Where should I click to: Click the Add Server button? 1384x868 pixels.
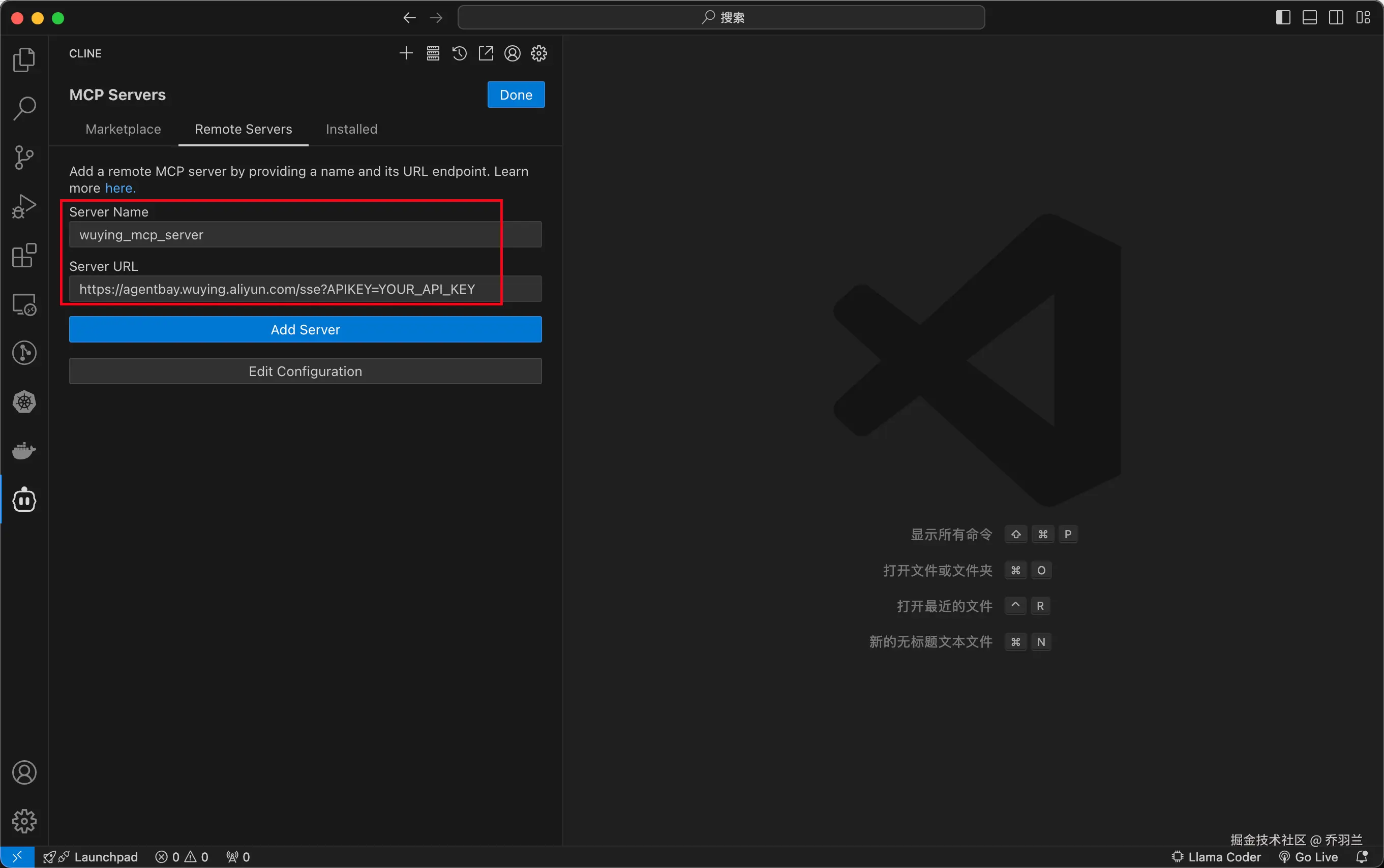[305, 329]
